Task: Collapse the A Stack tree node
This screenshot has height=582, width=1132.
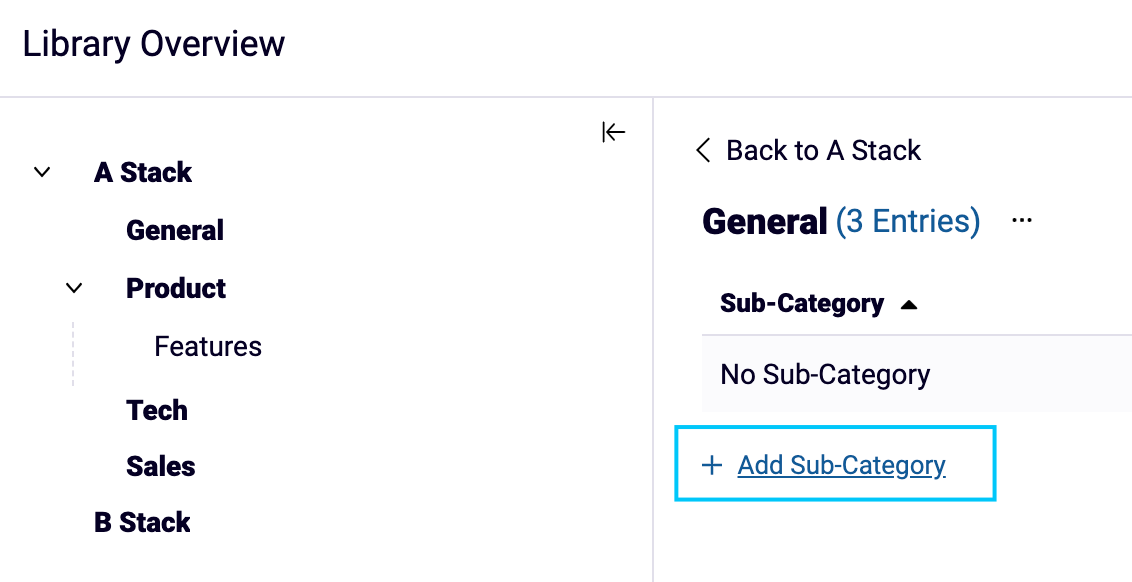Action: tap(42, 172)
